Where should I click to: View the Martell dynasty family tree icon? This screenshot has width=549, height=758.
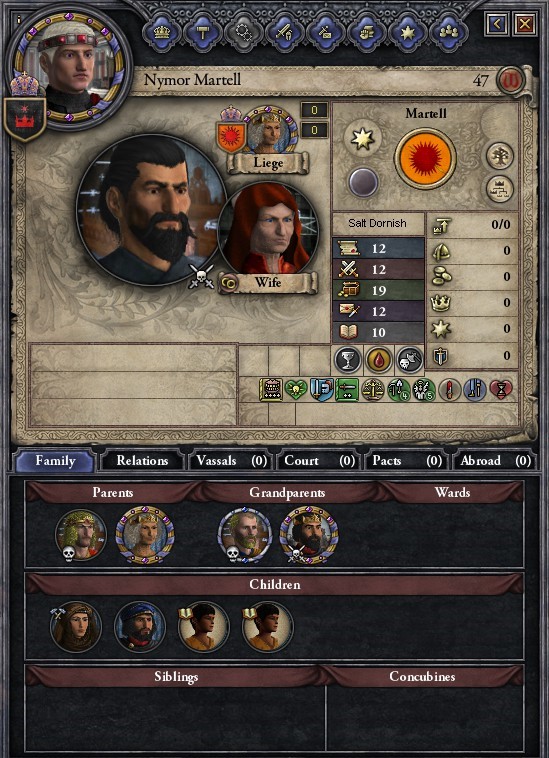pyautogui.click(x=499, y=155)
